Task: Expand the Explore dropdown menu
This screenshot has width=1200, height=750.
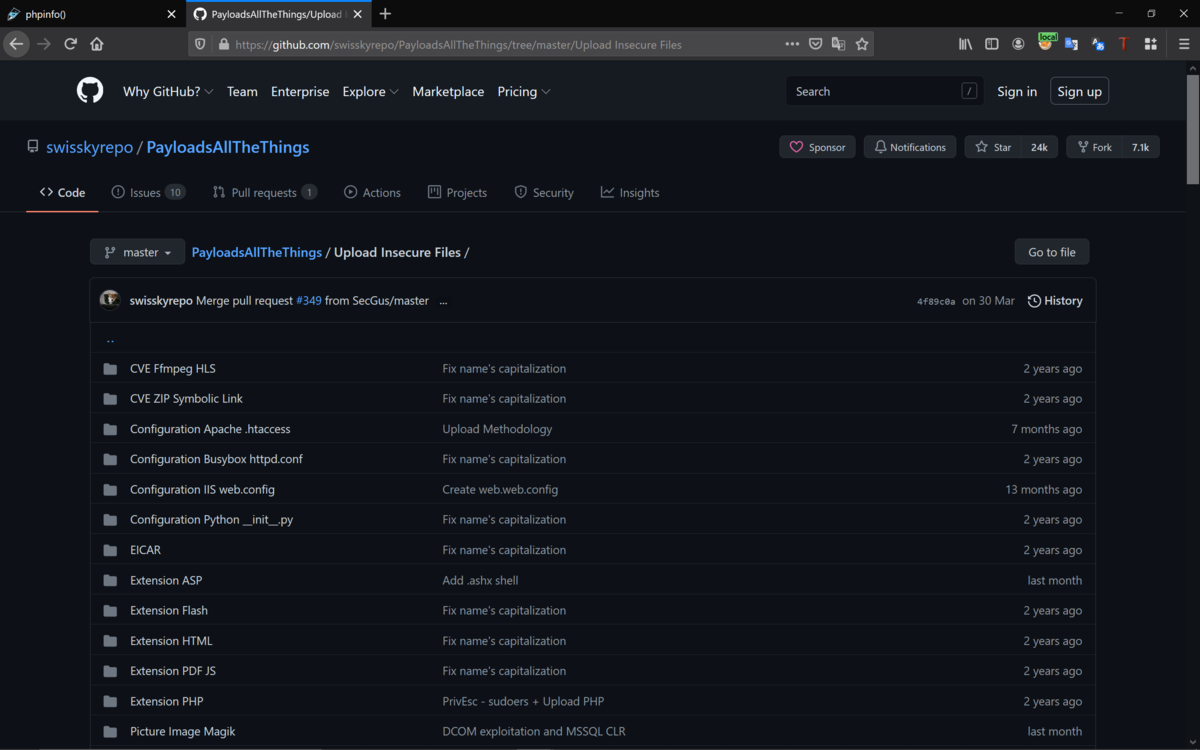Action: [370, 91]
